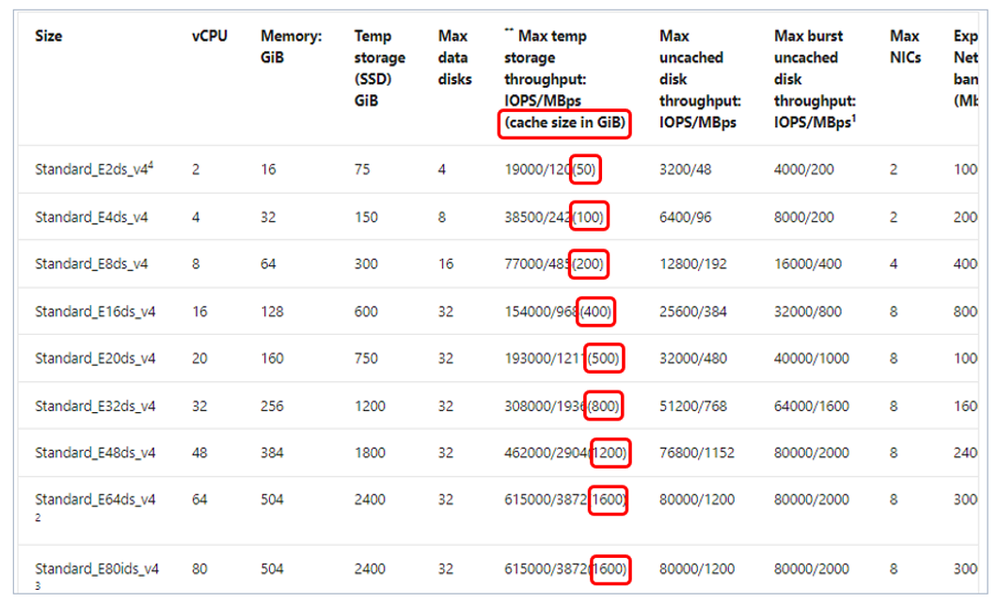Click memory value 32 in Standard_E4ds_v4 row

click(268, 218)
